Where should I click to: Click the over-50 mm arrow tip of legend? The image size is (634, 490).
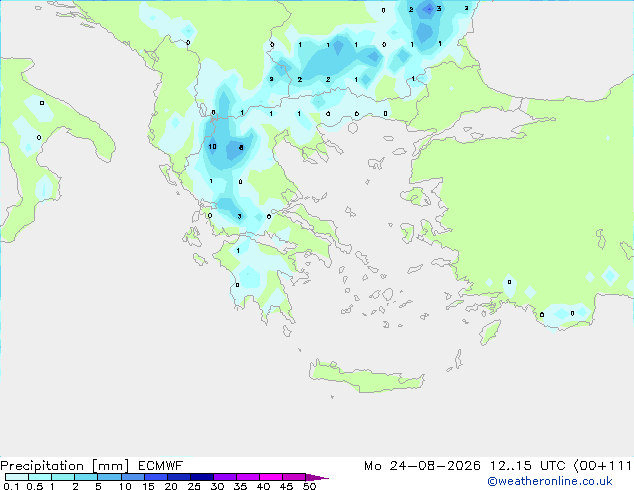[317, 477]
